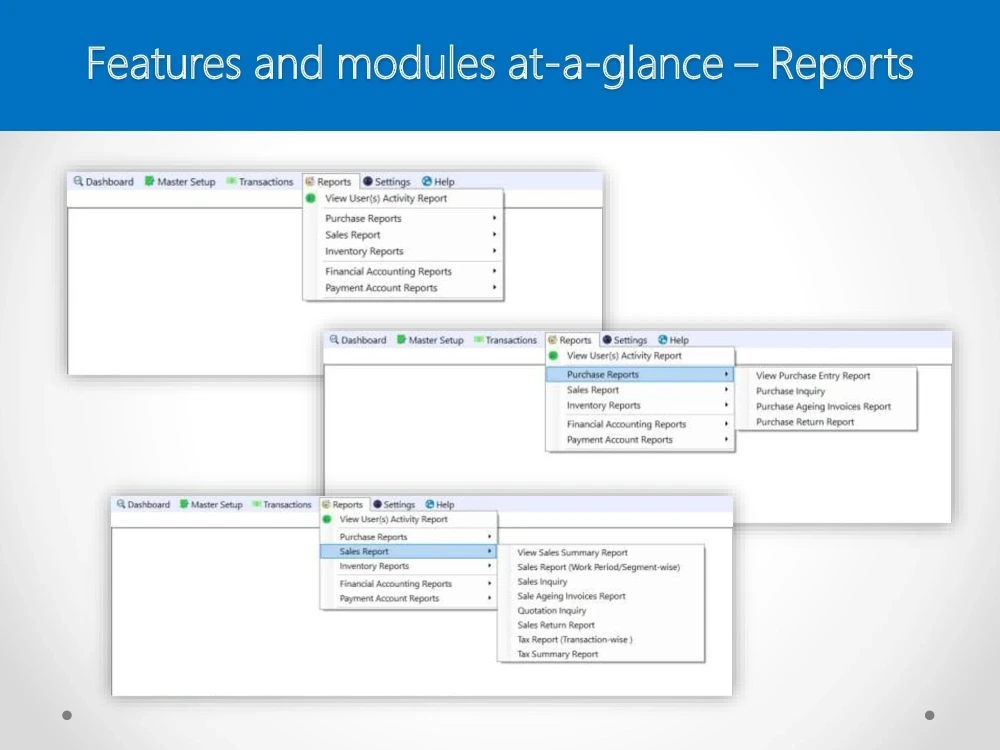Click Dashboard magnifier icon in top window
The image size is (1000, 750).
(x=78, y=181)
